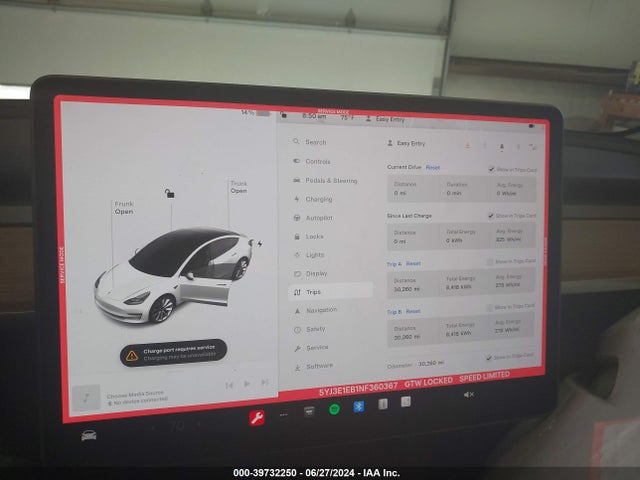Tap the SPEED LIMITED status text

[484, 376]
